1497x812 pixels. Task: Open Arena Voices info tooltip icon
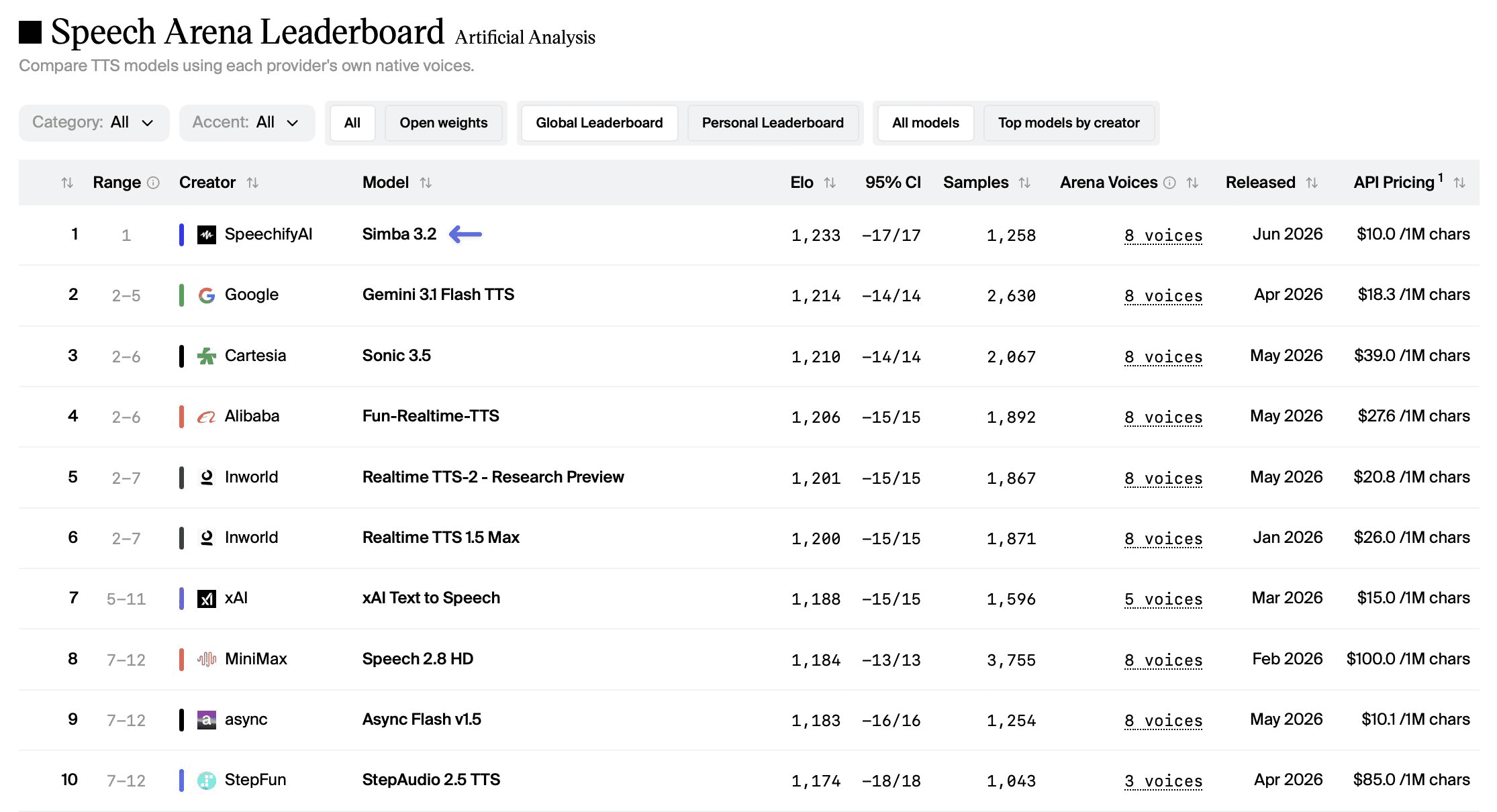coord(1169,183)
